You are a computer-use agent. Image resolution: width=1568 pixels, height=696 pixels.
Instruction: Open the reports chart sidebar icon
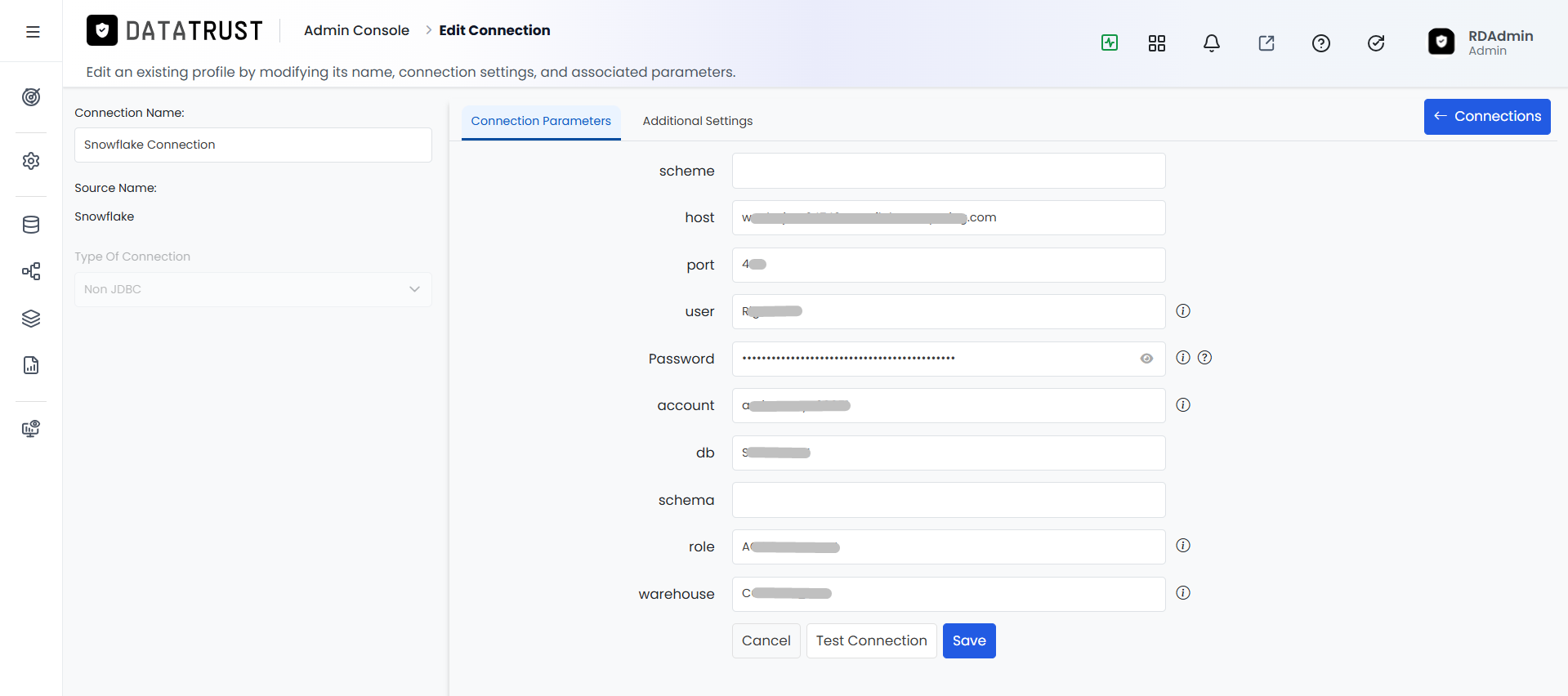point(31,365)
